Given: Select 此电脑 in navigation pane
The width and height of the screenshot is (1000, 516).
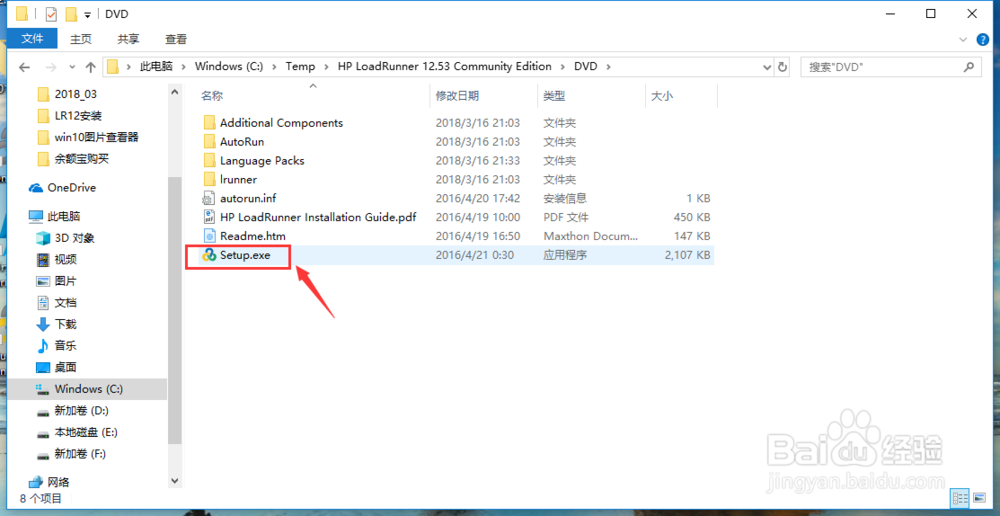Looking at the screenshot, I should [64, 216].
